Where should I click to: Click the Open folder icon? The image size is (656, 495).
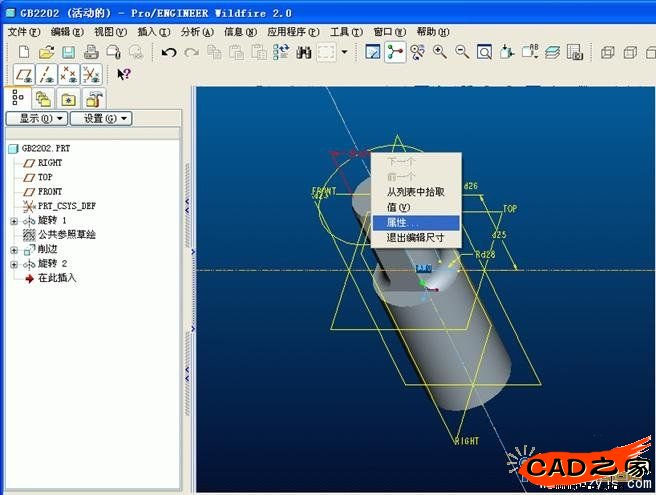click(x=46, y=52)
